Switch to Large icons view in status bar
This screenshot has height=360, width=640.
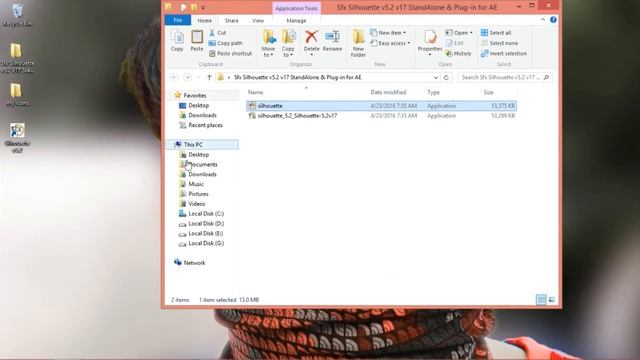click(551, 300)
